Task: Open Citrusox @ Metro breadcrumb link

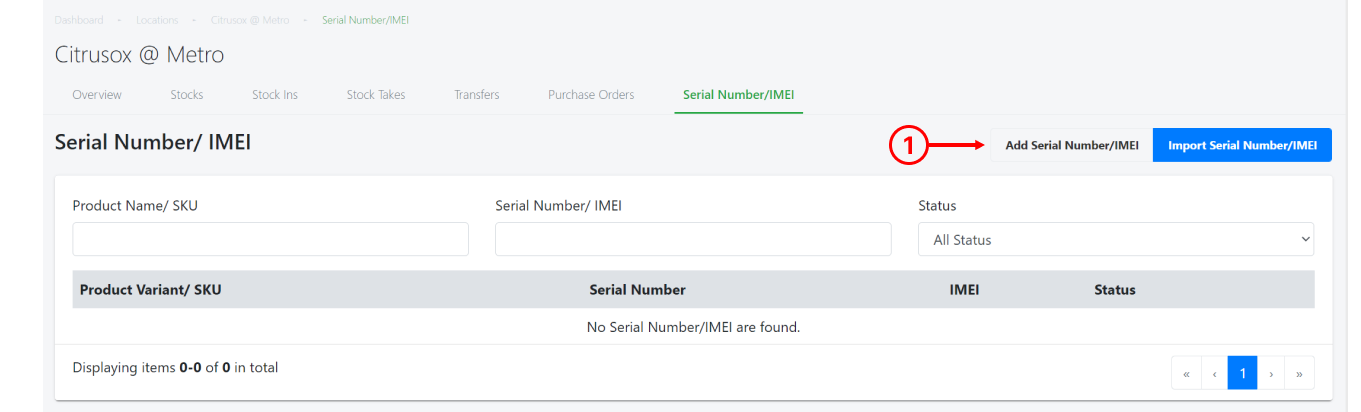Action: tap(250, 20)
